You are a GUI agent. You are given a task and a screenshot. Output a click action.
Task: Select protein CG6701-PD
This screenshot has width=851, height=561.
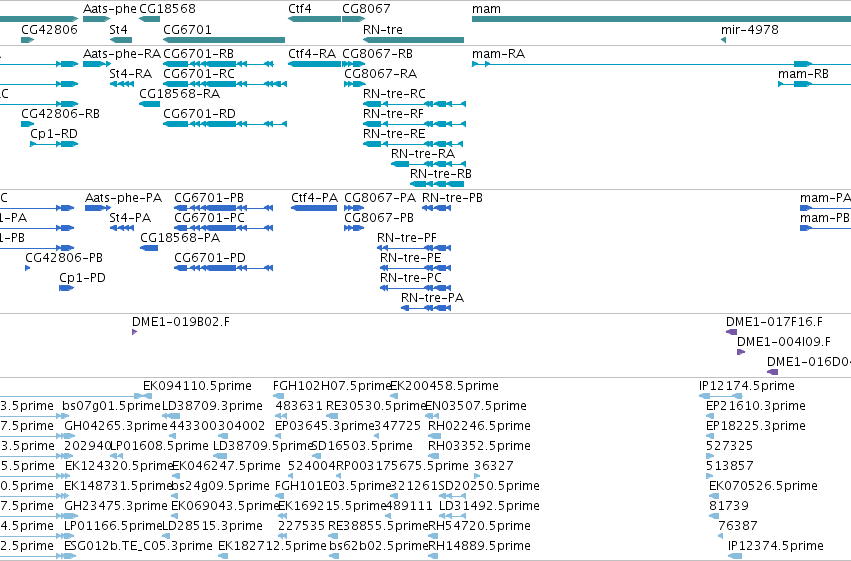coord(224,269)
